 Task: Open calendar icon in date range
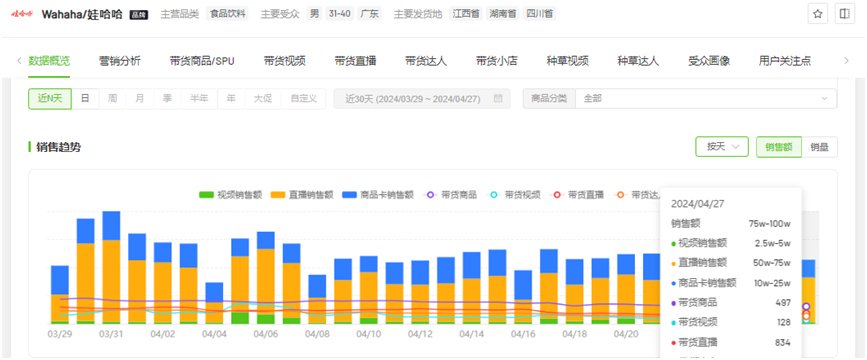pos(498,99)
